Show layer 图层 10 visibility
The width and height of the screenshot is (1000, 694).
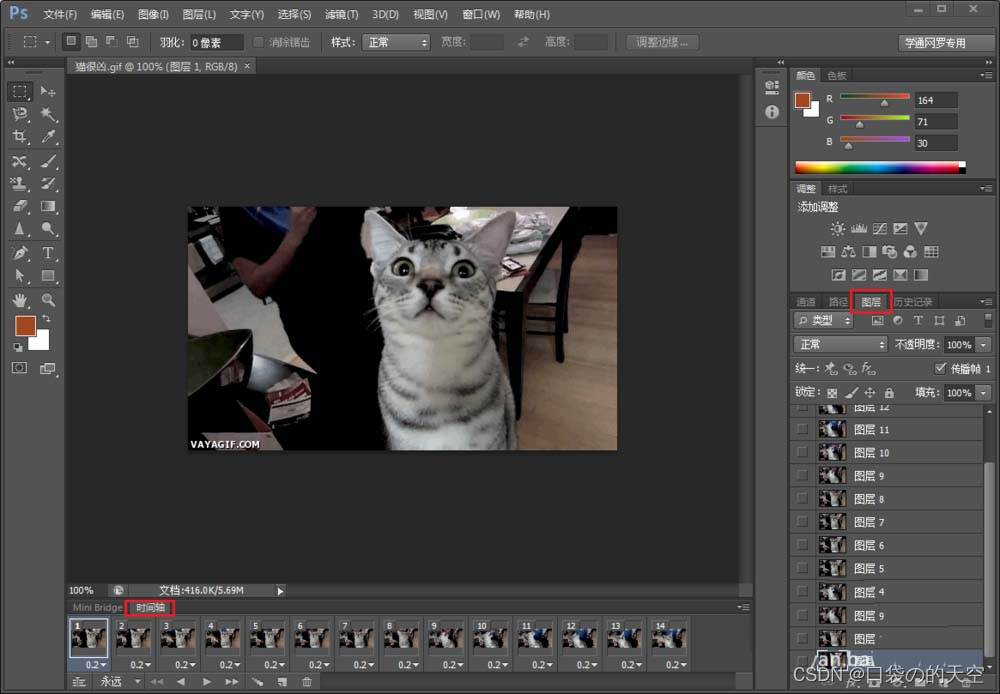(x=802, y=452)
